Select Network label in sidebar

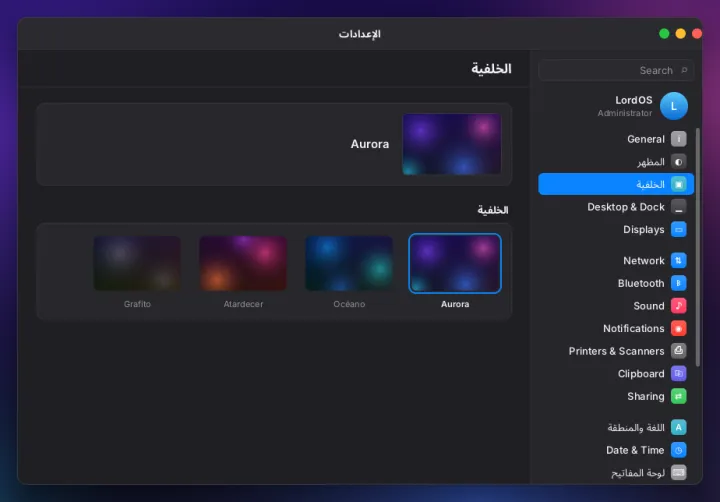click(x=643, y=261)
